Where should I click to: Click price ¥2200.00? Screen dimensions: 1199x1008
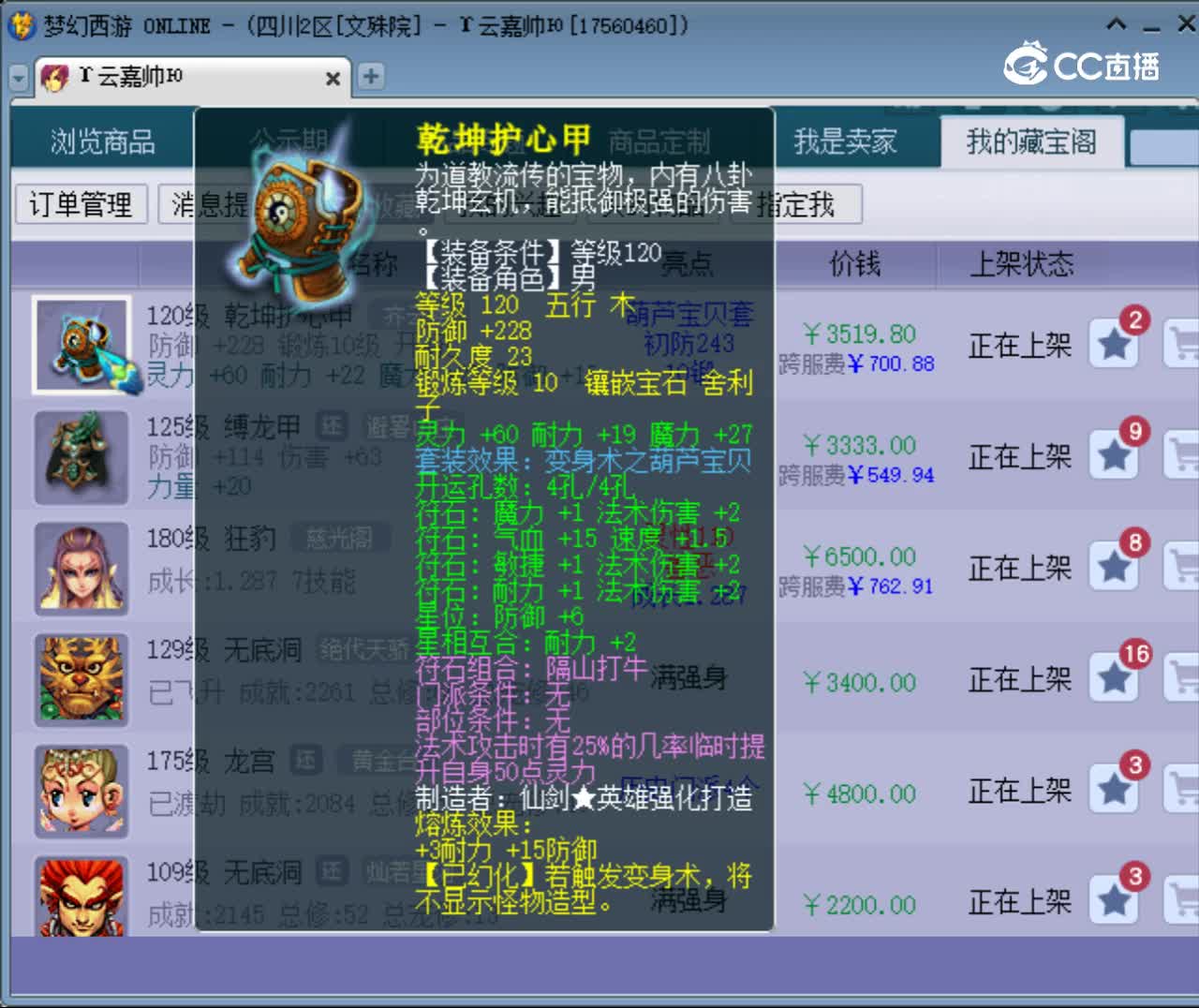point(860,906)
